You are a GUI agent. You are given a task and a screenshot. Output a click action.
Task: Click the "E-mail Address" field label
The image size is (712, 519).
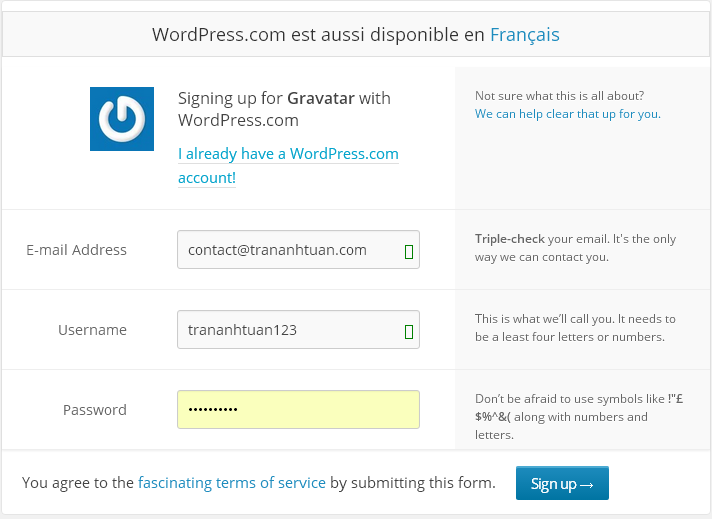(76, 250)
